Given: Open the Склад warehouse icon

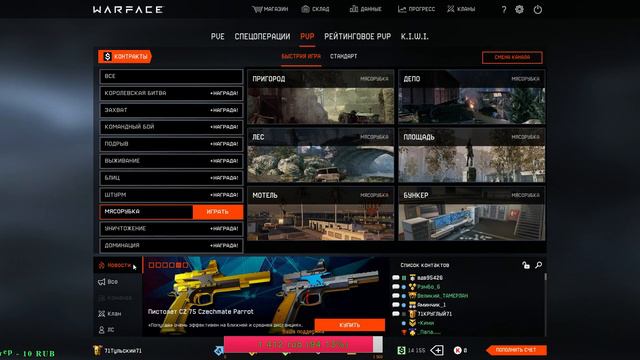Looking at the screenshot, I should pyautogui.click(x=305, y=9).
